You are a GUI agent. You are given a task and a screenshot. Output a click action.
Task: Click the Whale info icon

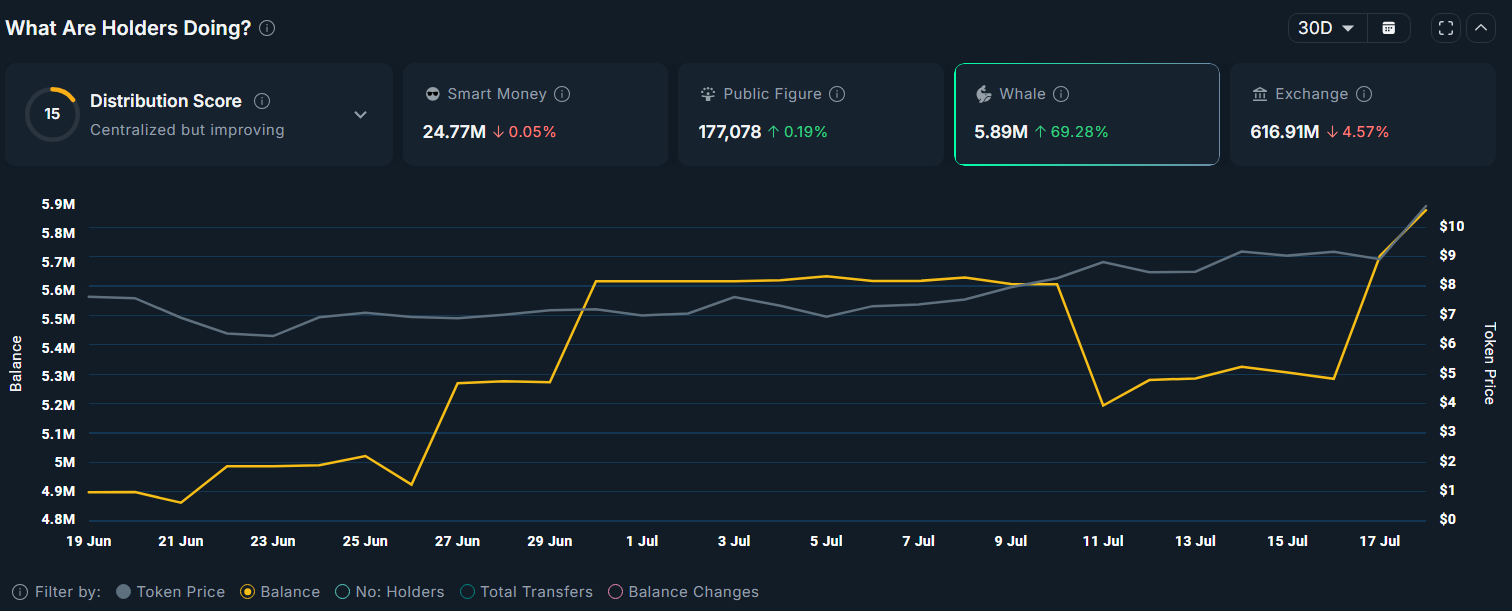tap(1061, 94)
